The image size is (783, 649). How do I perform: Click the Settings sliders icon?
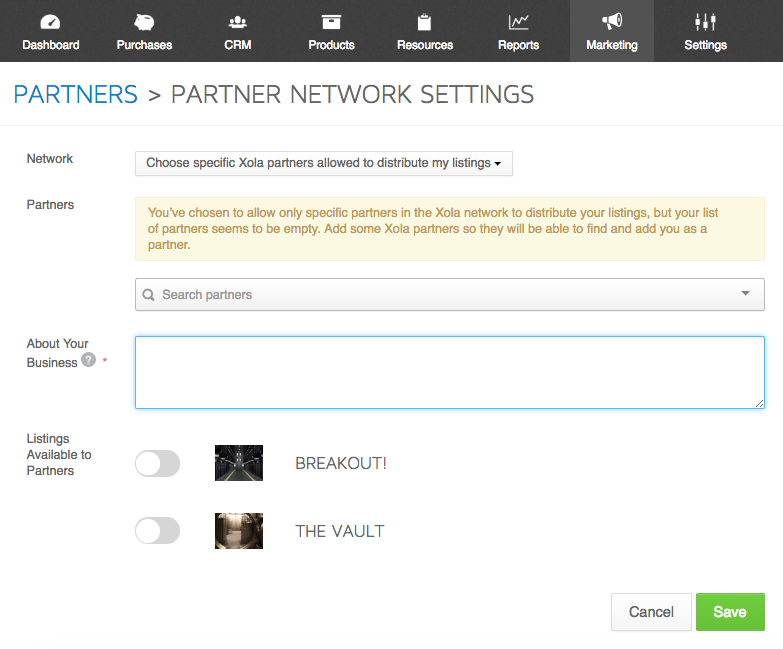705,22
